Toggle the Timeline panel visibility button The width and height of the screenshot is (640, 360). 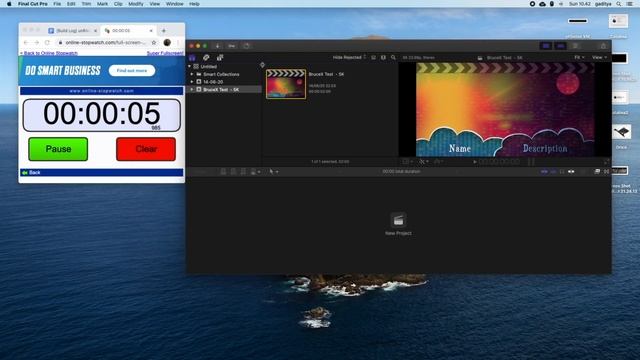[x=560, y=46]
